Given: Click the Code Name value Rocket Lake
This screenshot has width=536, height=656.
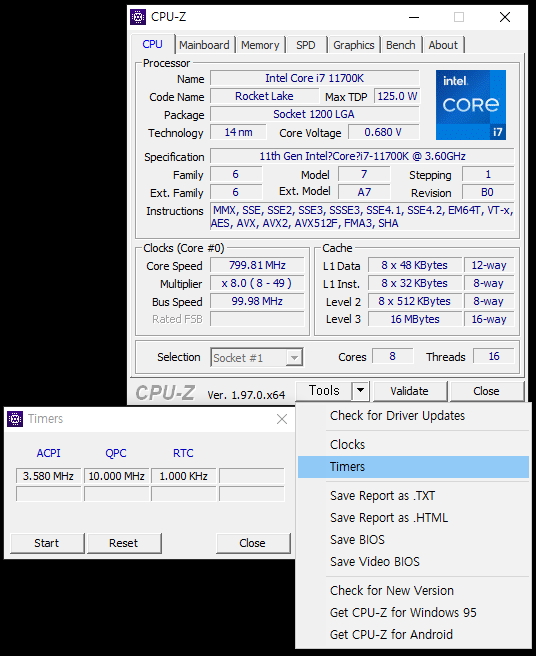Looking at the screenshot, I should coord(264,96).
